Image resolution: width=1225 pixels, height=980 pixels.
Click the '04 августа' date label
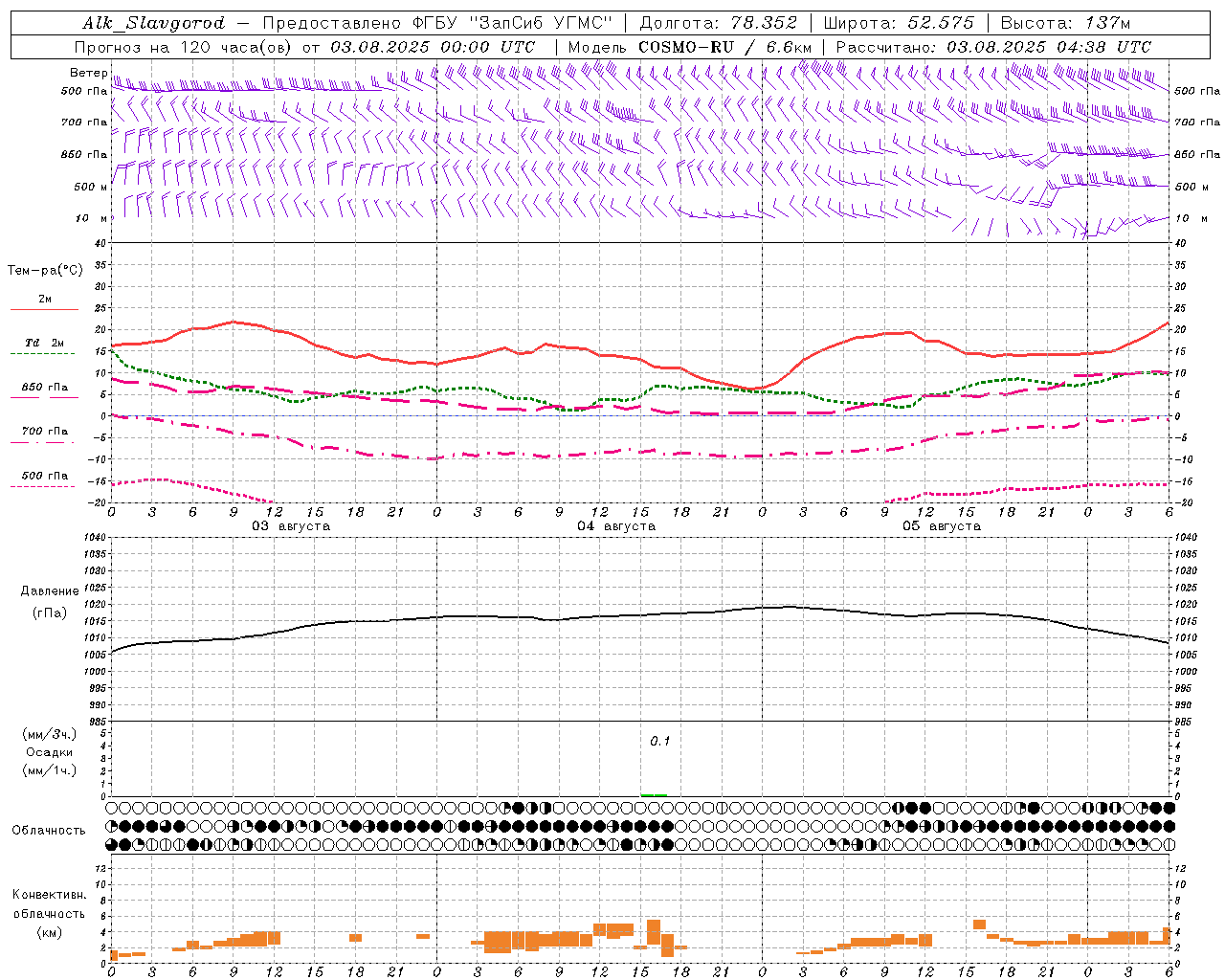(616, 526)
